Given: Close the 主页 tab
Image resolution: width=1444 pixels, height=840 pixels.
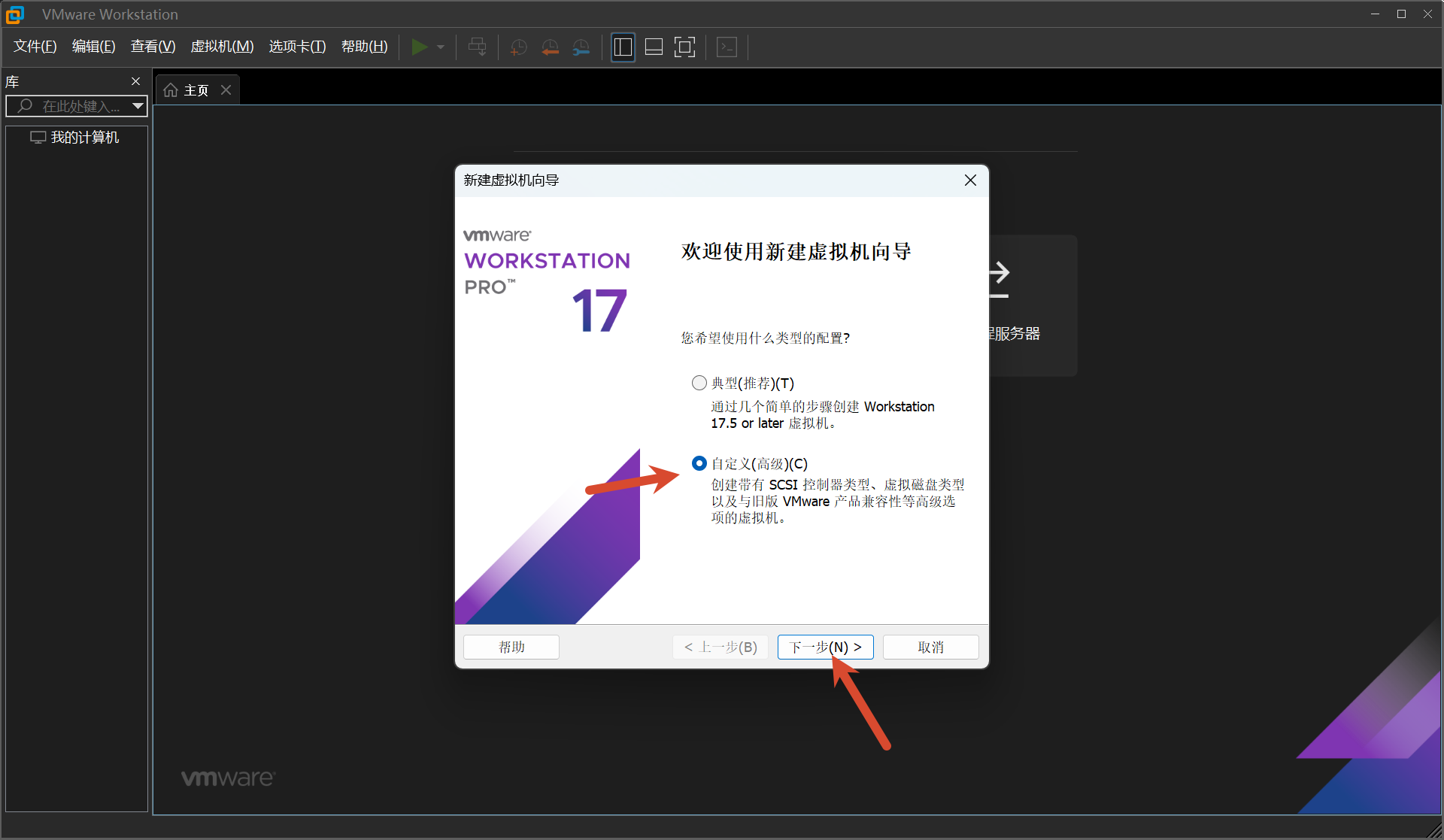Looking at the screenshot, I should coord(226,90).
